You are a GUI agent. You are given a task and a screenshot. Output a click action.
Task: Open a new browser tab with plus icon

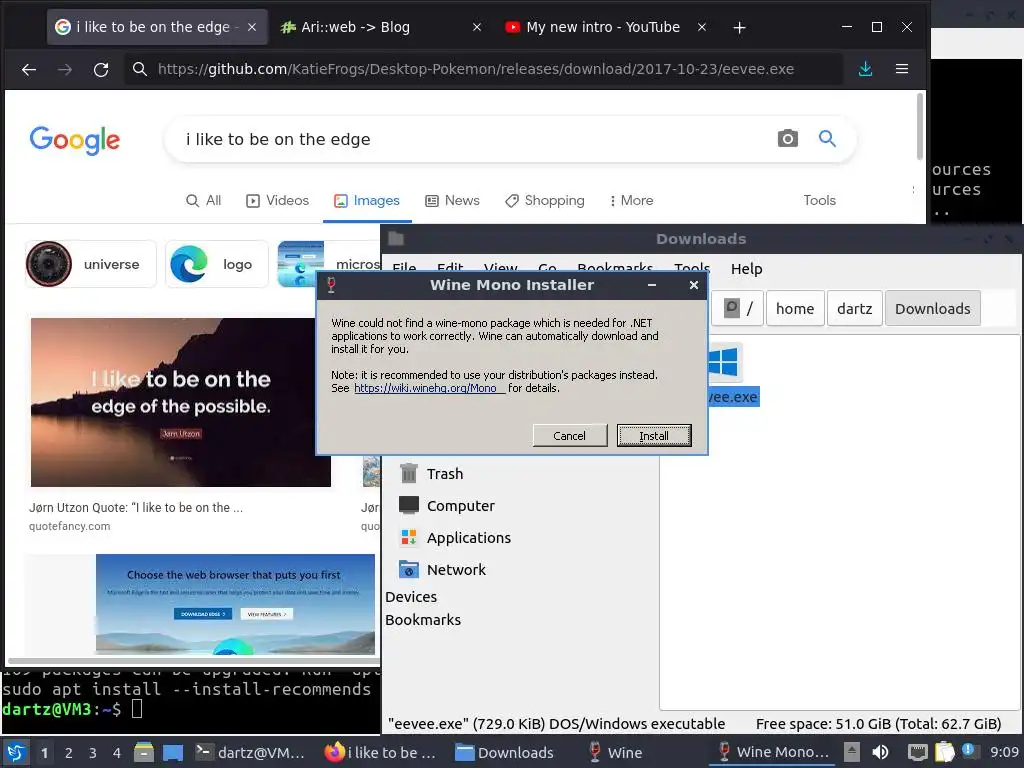pyautogui.click(x=739, y=27)
